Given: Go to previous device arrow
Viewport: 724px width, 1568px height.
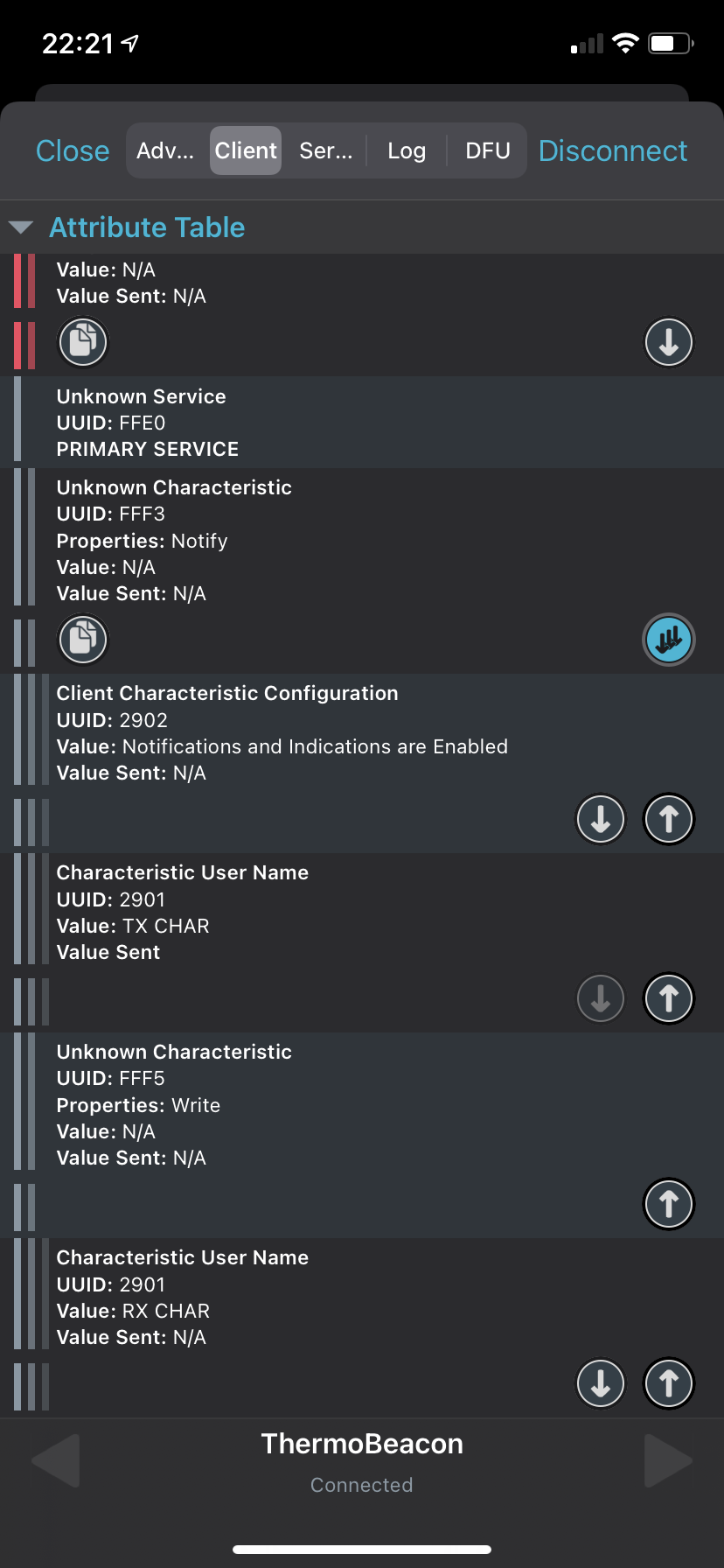Looking at the screenshot, I should pyautogui.click(x=55, y=1460).
